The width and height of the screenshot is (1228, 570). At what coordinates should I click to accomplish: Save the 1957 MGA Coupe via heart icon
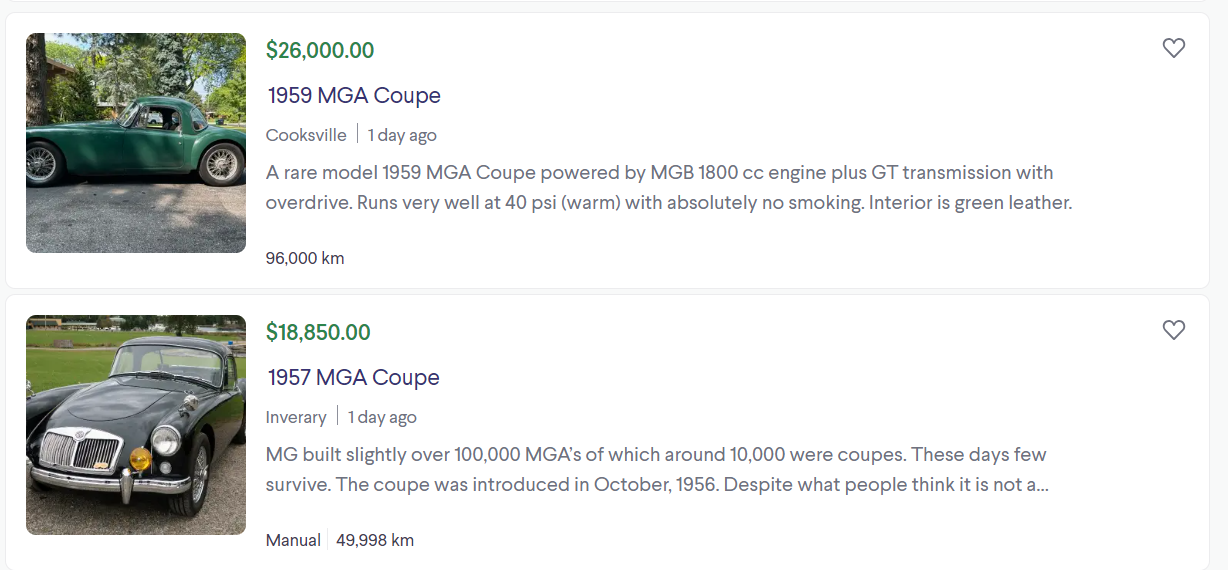coord(1174,330)
